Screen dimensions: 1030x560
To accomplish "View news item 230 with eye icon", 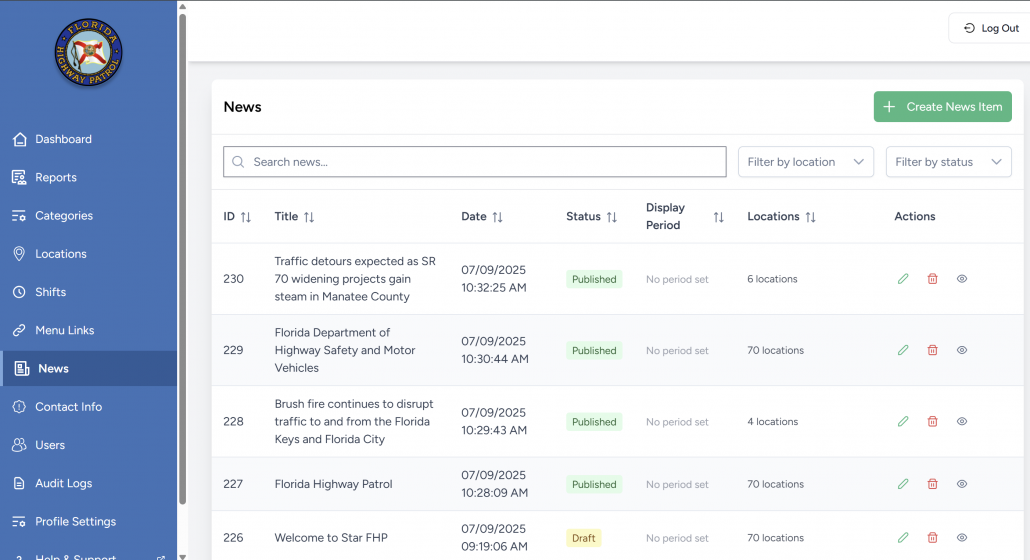I will coord(962,279).
